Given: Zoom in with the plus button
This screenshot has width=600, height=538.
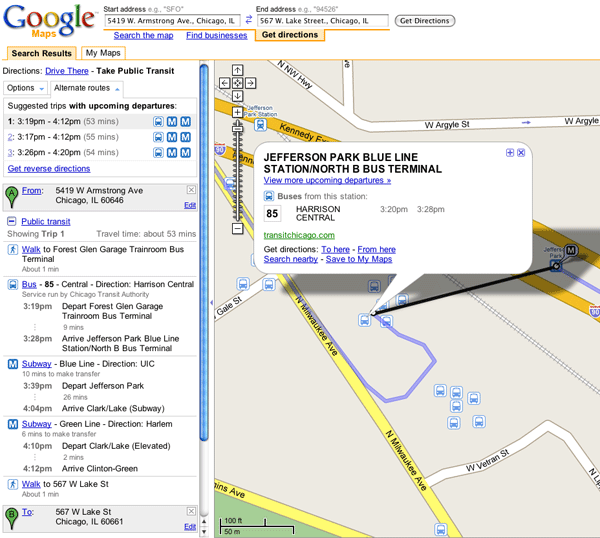Looking at the screenshot, I should pyautogui.click(x=237, y=112).
